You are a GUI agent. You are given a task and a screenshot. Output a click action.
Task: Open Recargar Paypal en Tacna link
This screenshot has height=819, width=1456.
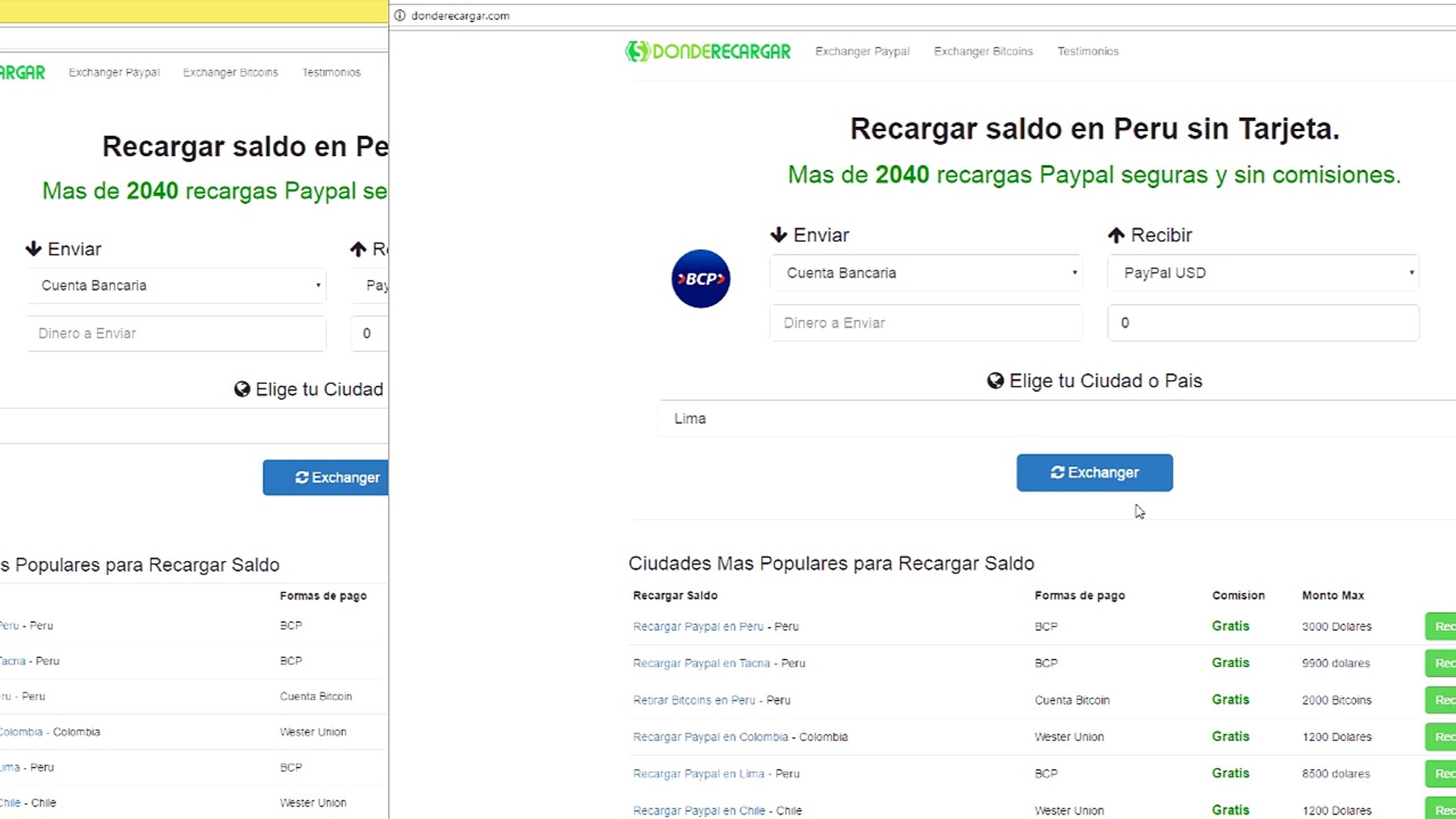[x=701, y=663]
